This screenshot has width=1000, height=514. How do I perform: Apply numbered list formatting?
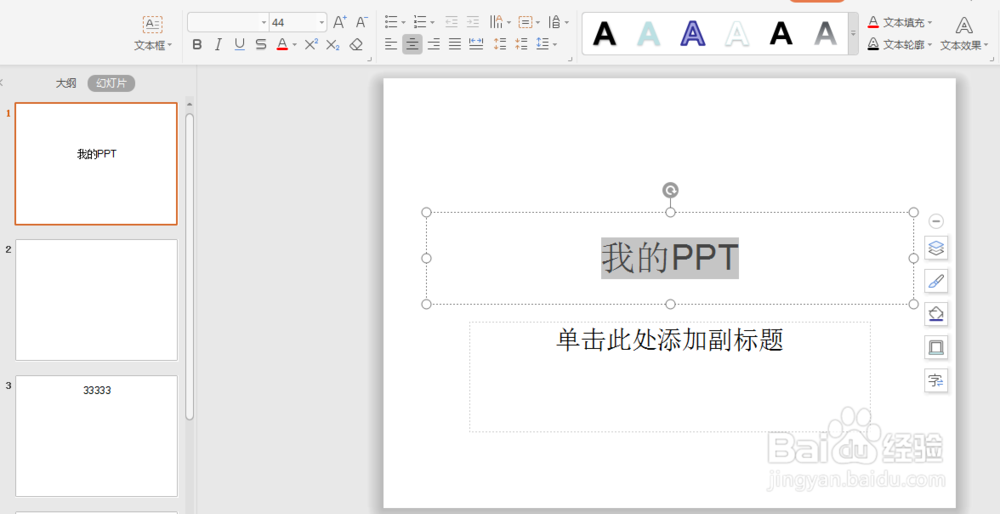click(x=420, y=22)
